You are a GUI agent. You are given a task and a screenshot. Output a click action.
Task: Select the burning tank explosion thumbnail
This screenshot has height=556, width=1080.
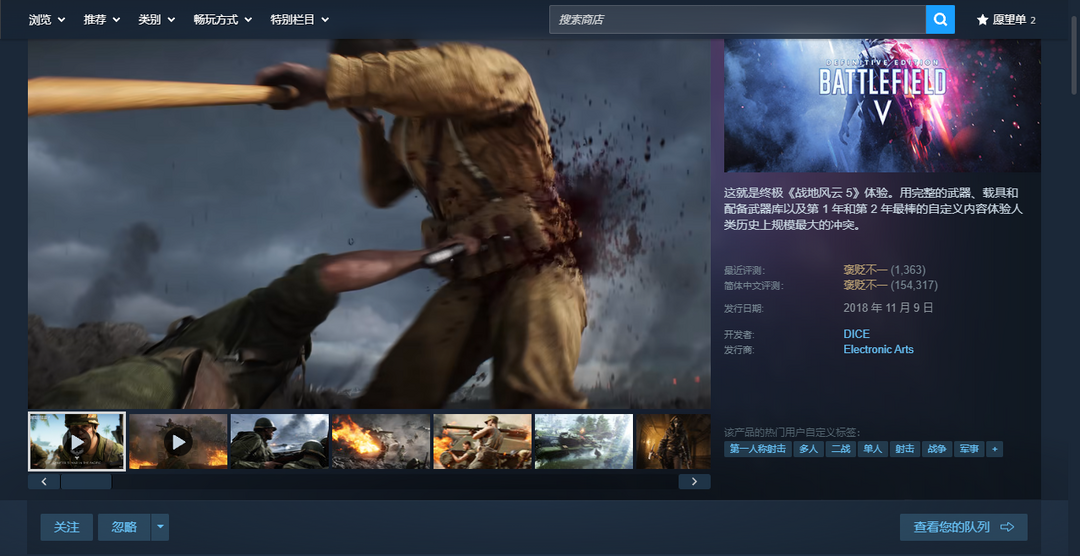[x=381, y=442]
